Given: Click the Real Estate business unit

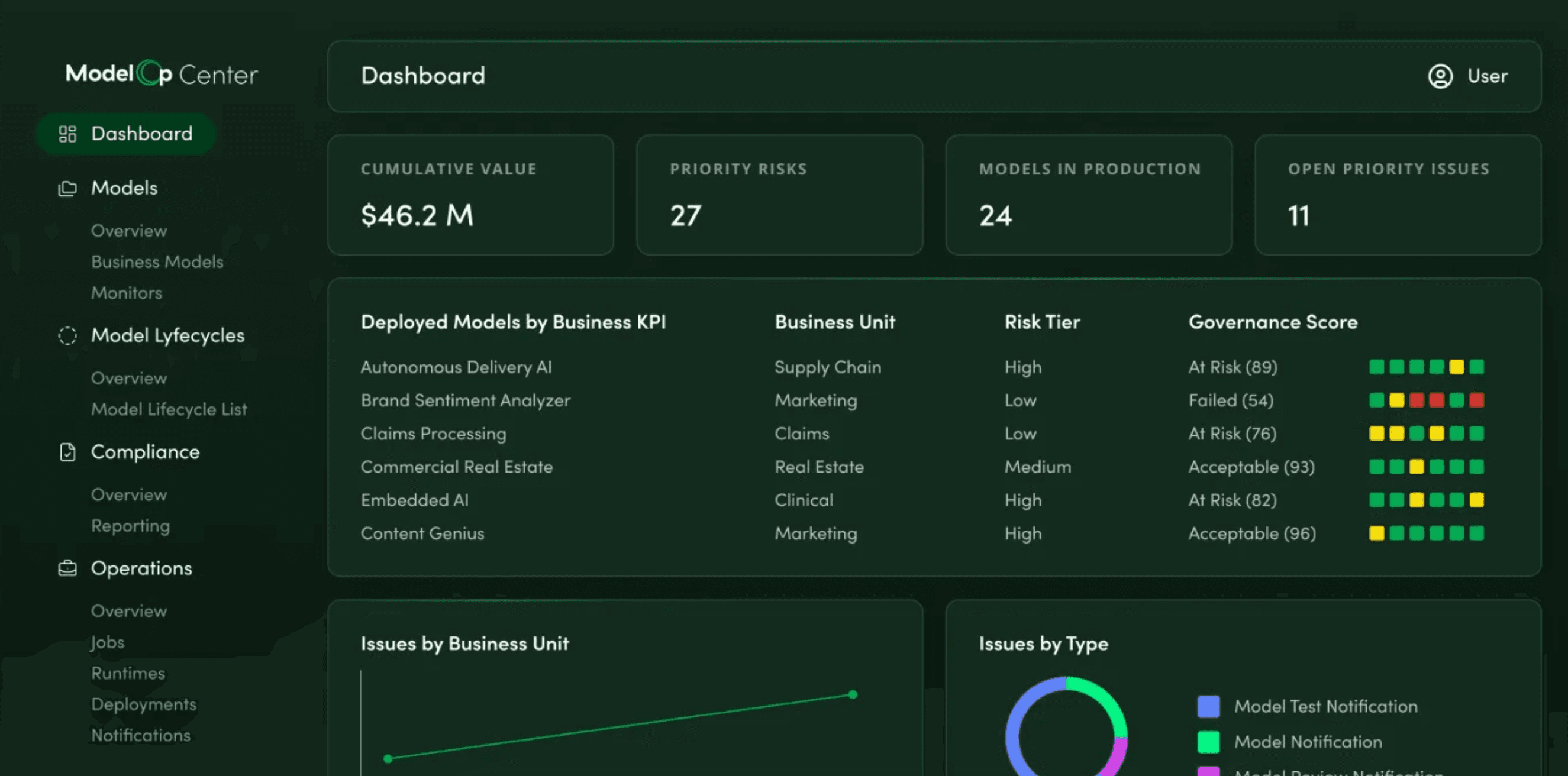Looking at the screenshot, I should point(820,467).
